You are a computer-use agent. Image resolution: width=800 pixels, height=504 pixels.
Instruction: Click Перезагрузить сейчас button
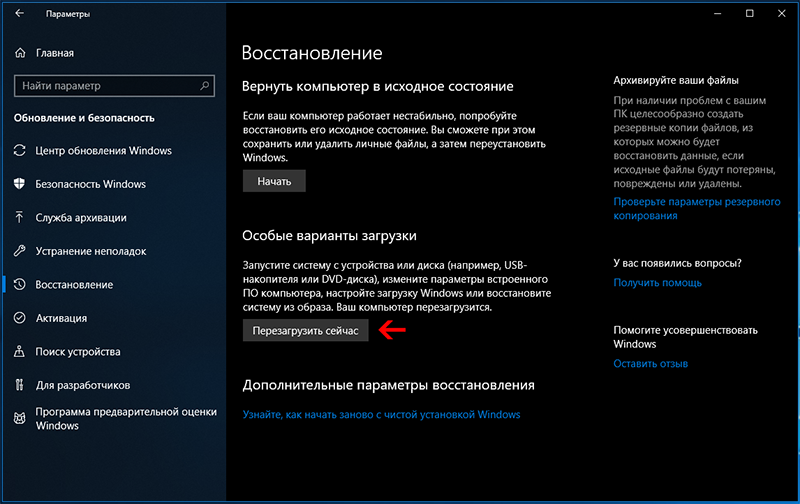click(x=305, y=331)
